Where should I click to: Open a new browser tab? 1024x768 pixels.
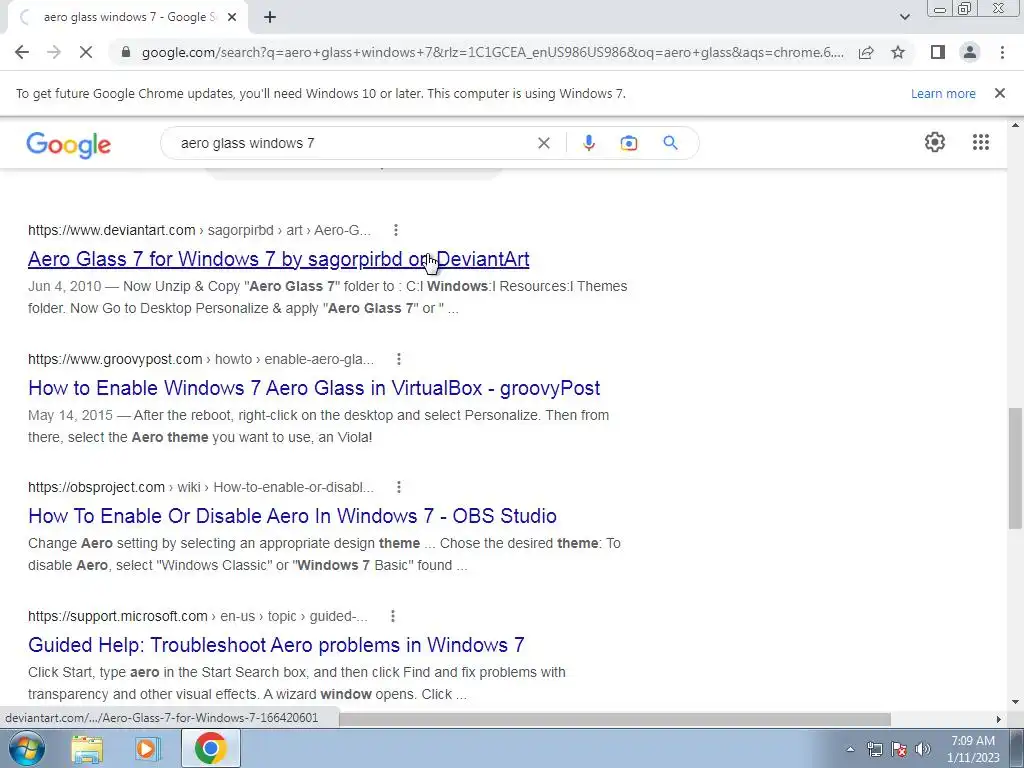pos(270,17)
